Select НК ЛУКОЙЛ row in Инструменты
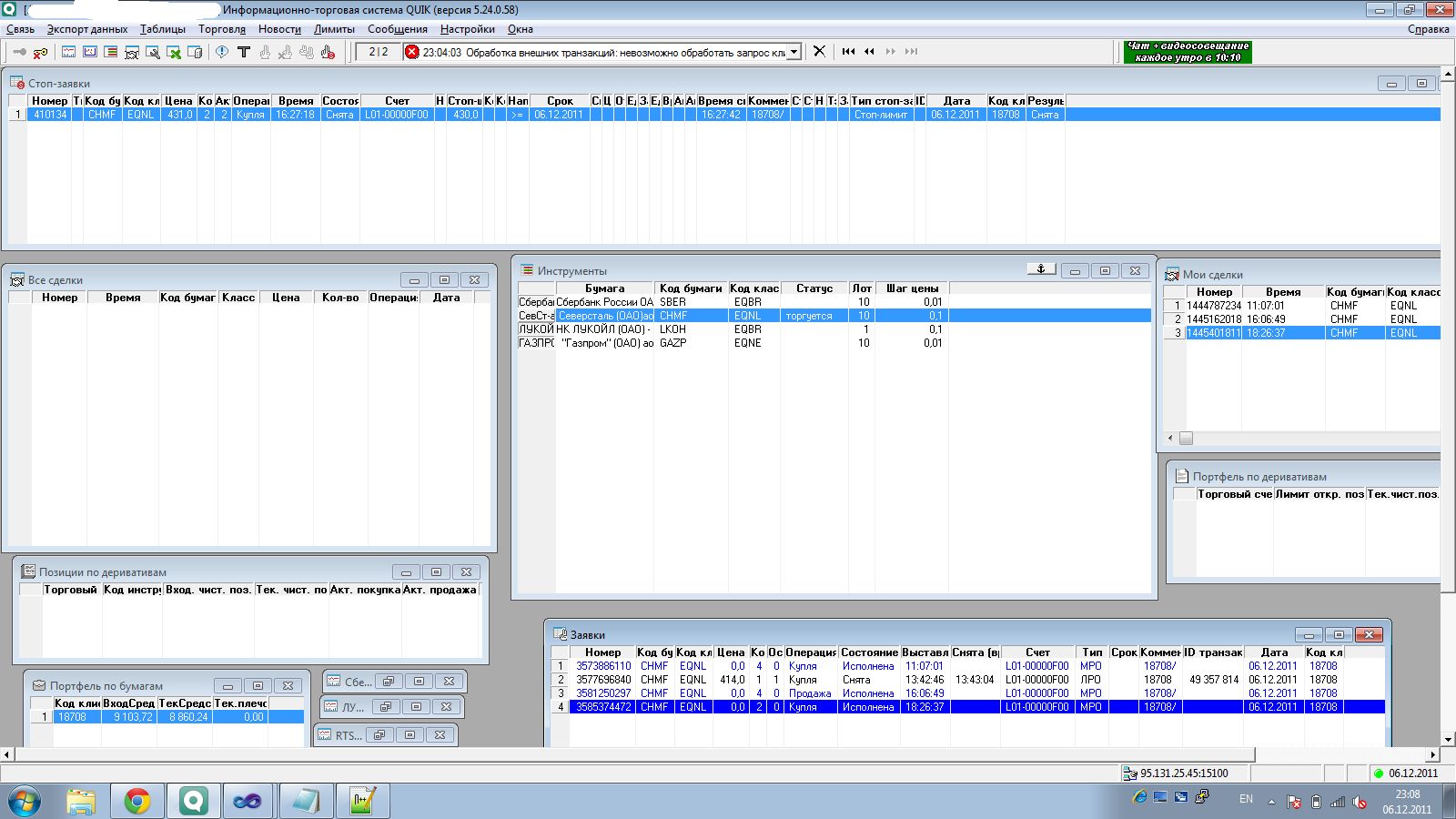1456x819 pixels. [x=733, y=329]
